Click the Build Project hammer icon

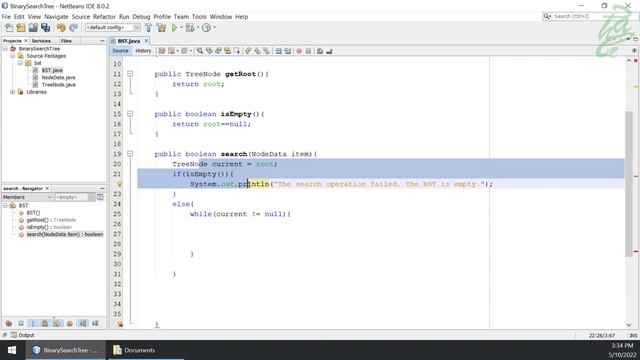point(149,28)
